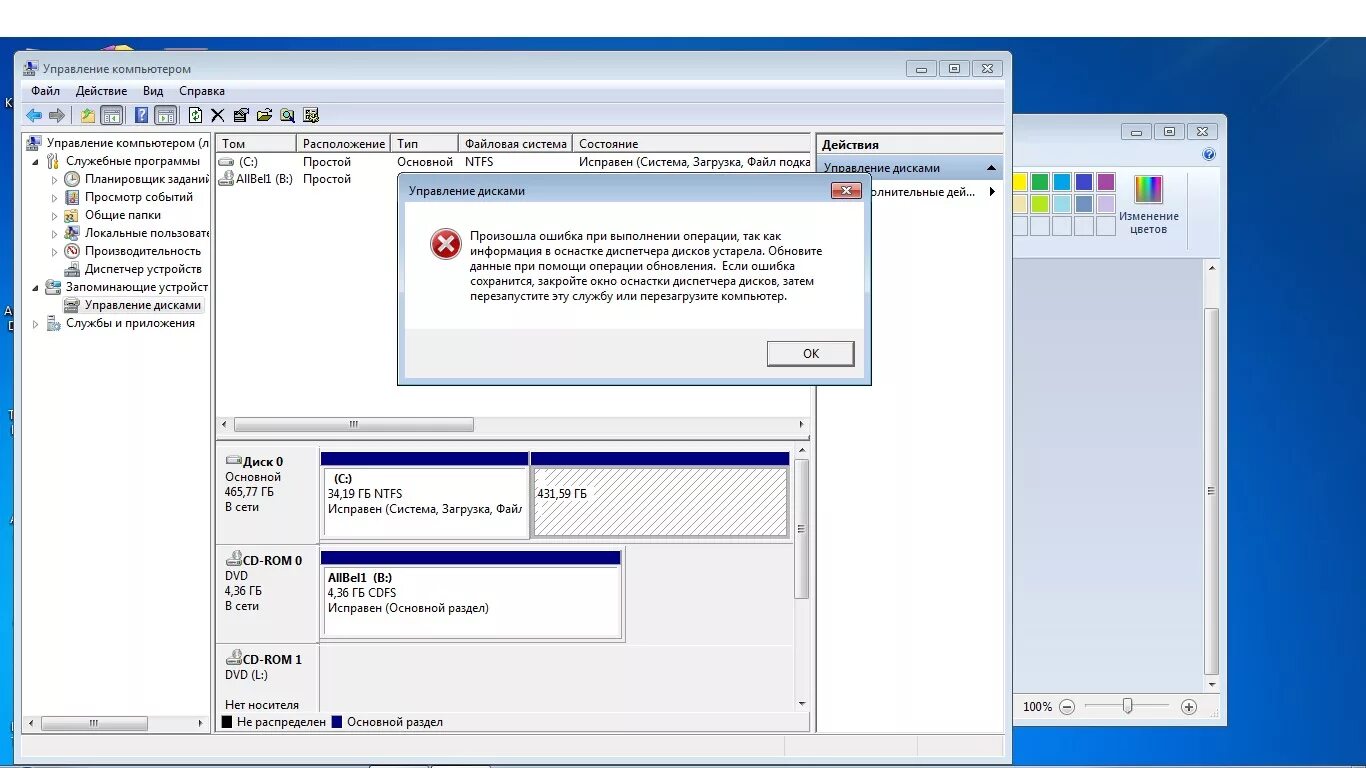Click the Back arrow in the toolbar

(34, 116)
